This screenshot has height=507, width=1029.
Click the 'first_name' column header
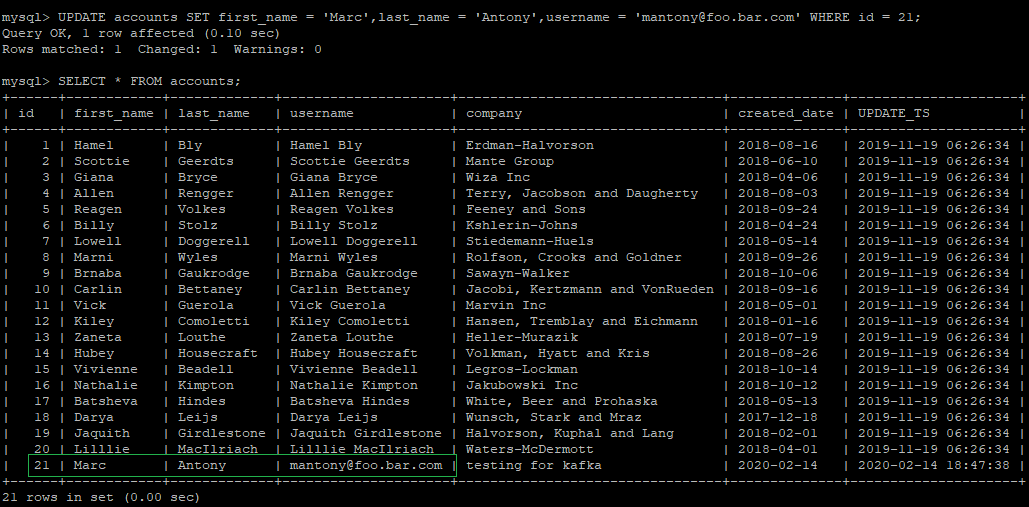pos(114,113)
